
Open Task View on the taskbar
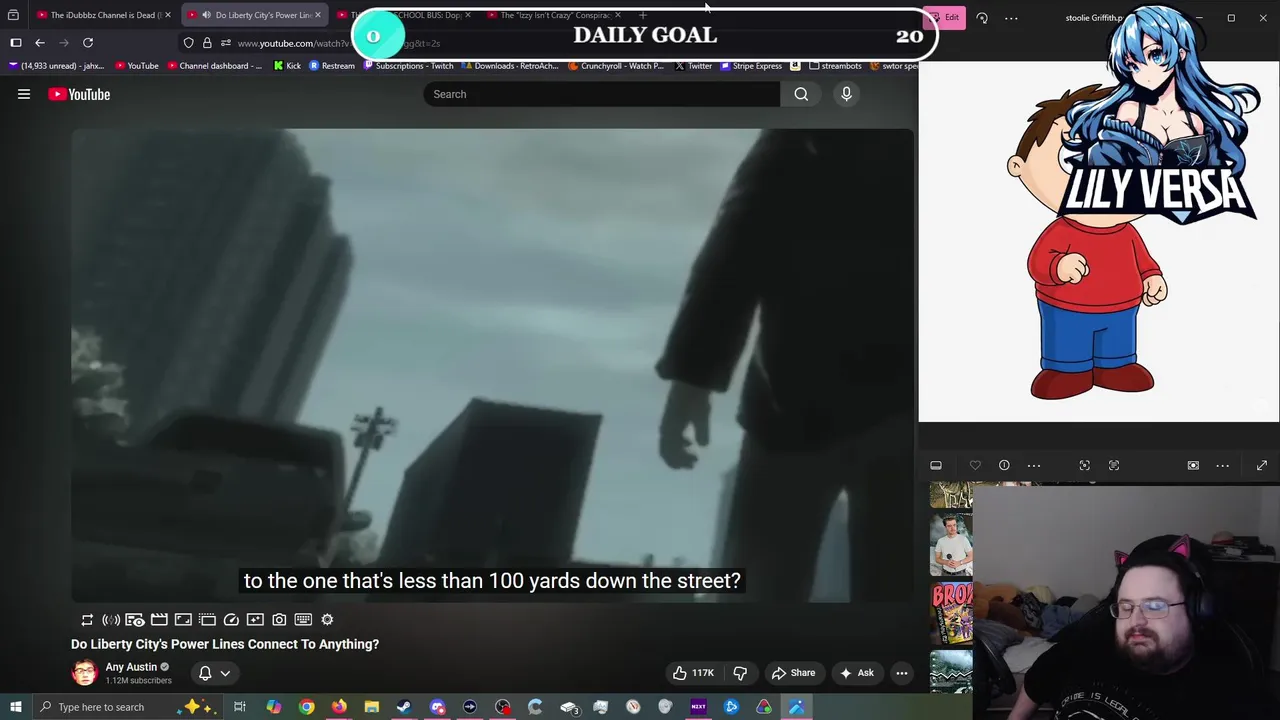240,707
